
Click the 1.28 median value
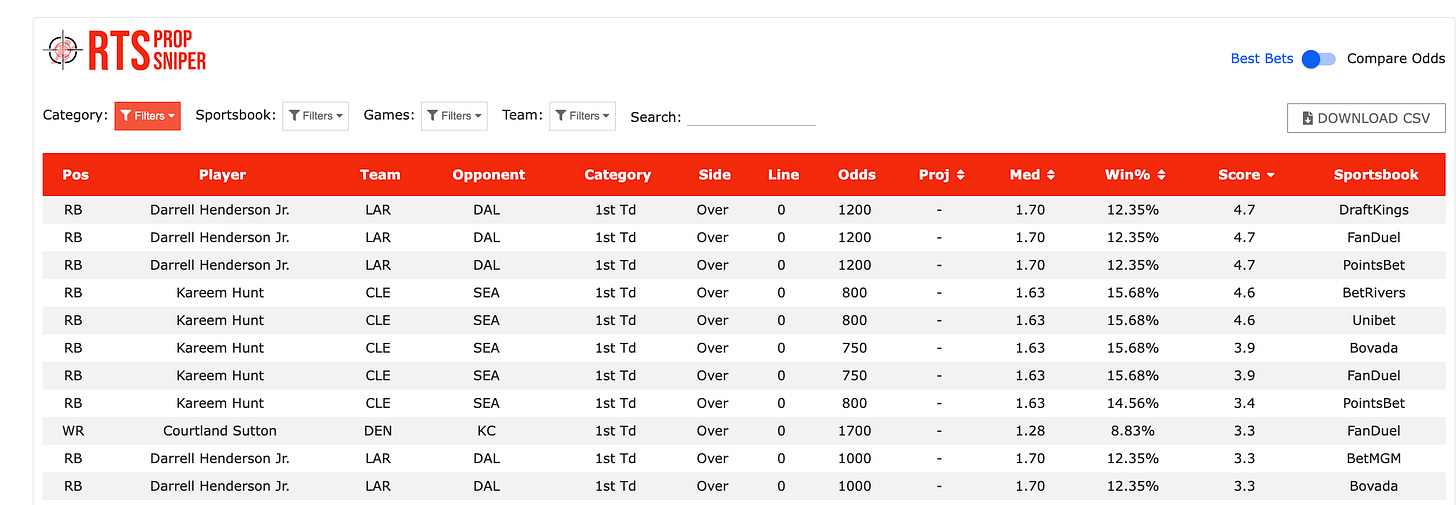(x=1028, y=431)
